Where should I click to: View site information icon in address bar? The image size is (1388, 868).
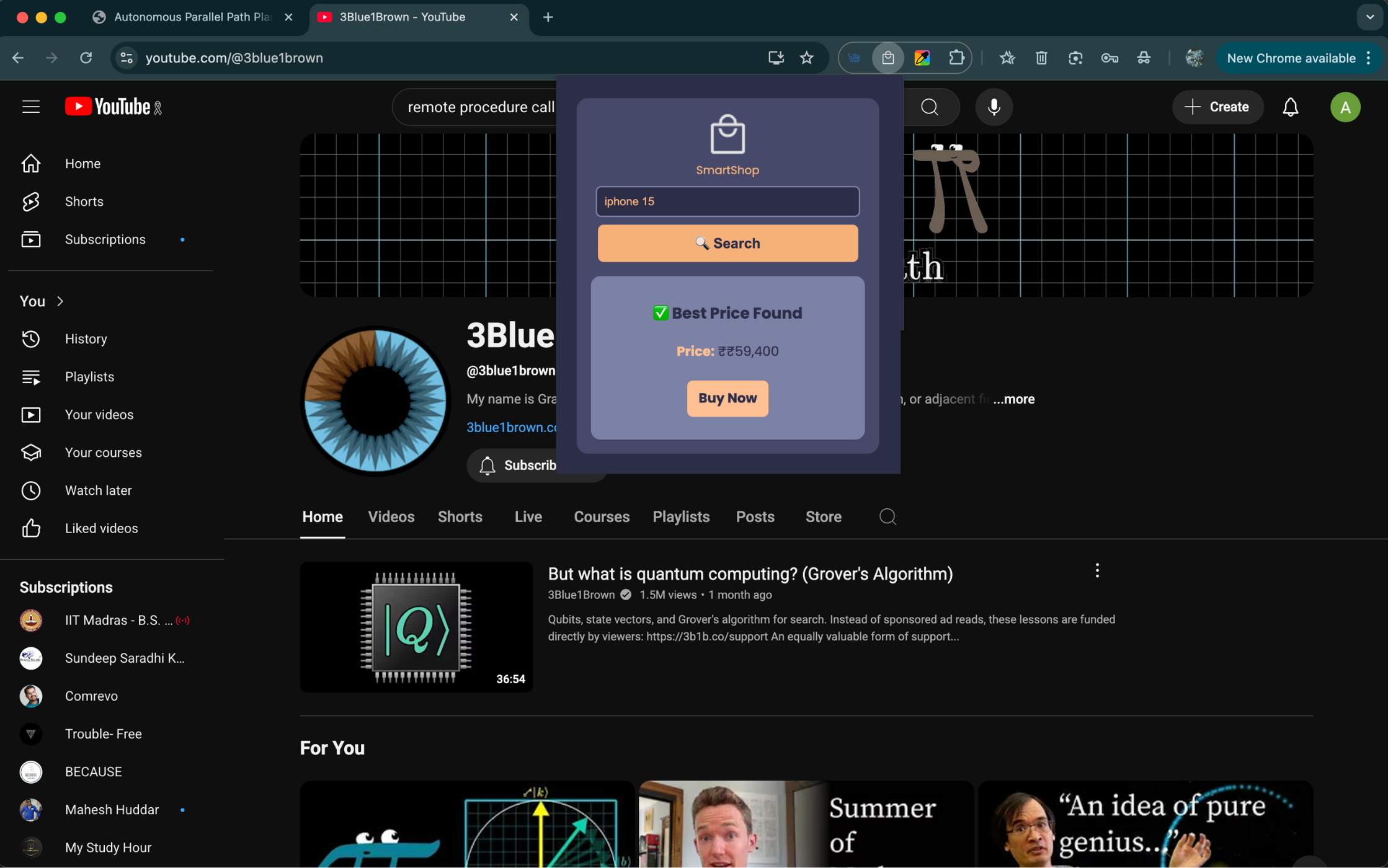coord(127,58)
